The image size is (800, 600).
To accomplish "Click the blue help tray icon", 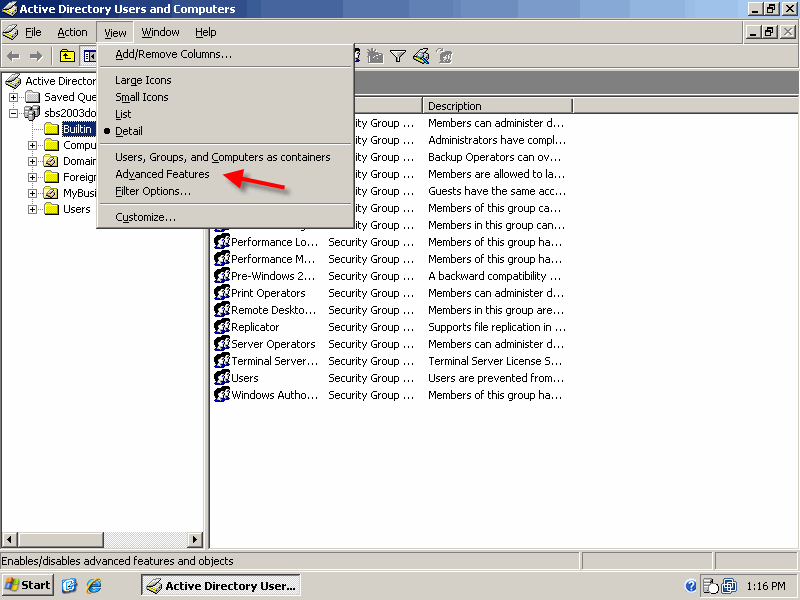I will [691, 586].
